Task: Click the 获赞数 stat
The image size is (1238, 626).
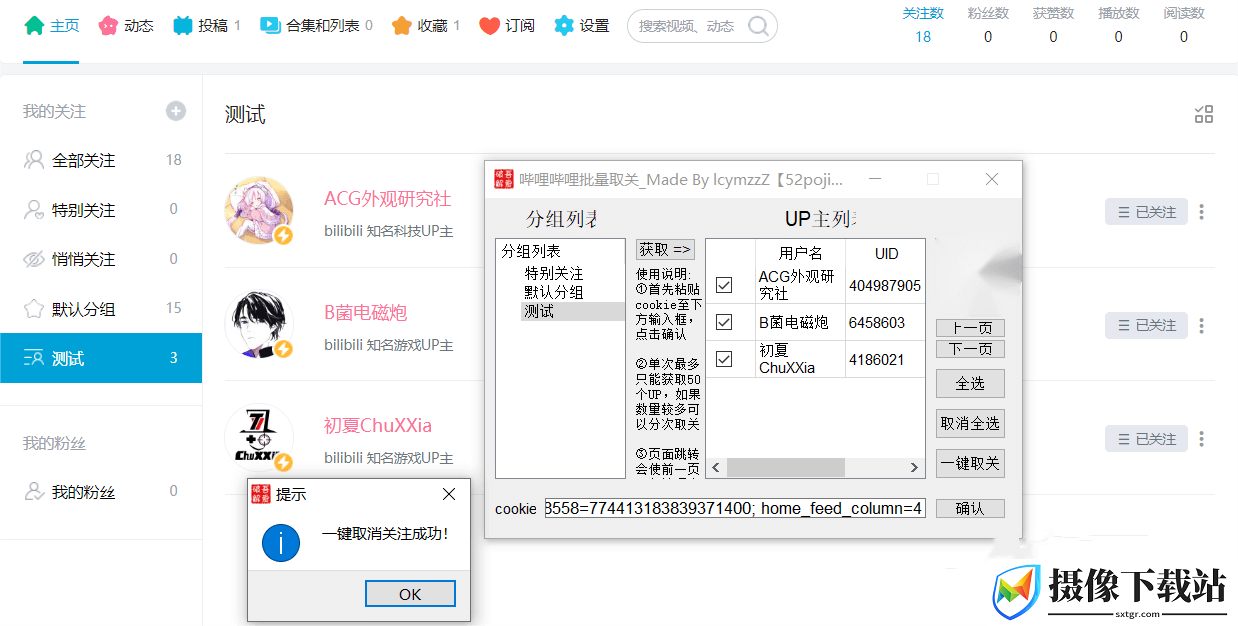Action: pyautogui.click(x=1053, y=26)
